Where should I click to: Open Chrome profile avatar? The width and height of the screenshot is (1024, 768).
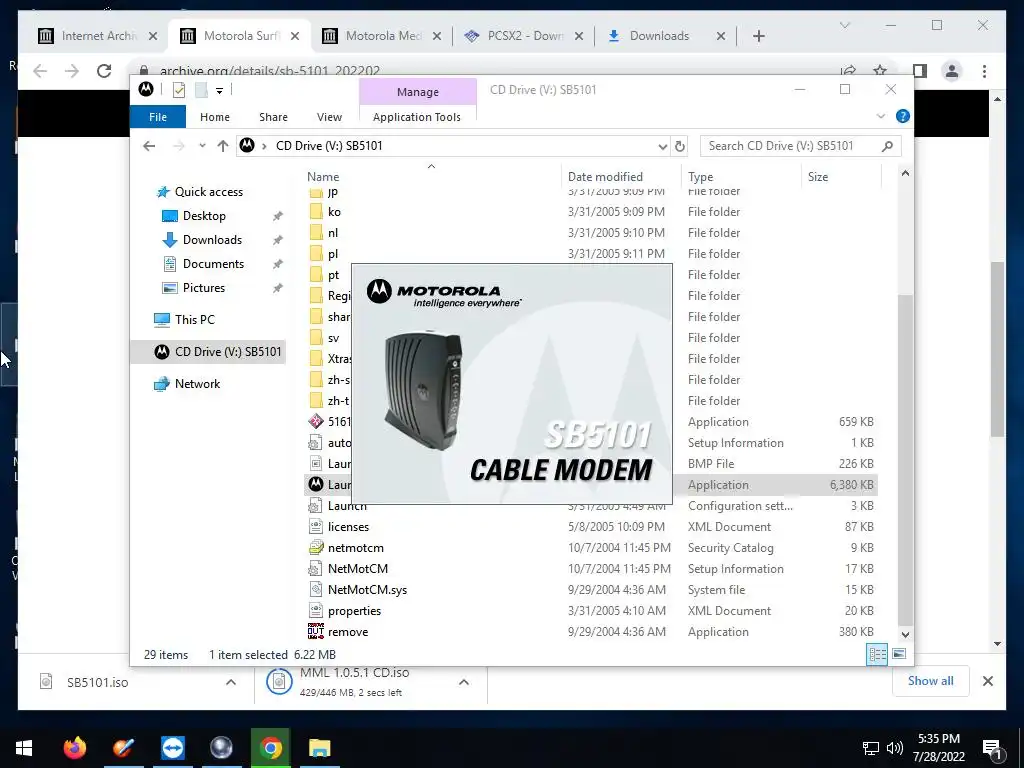tap(952, 71)
